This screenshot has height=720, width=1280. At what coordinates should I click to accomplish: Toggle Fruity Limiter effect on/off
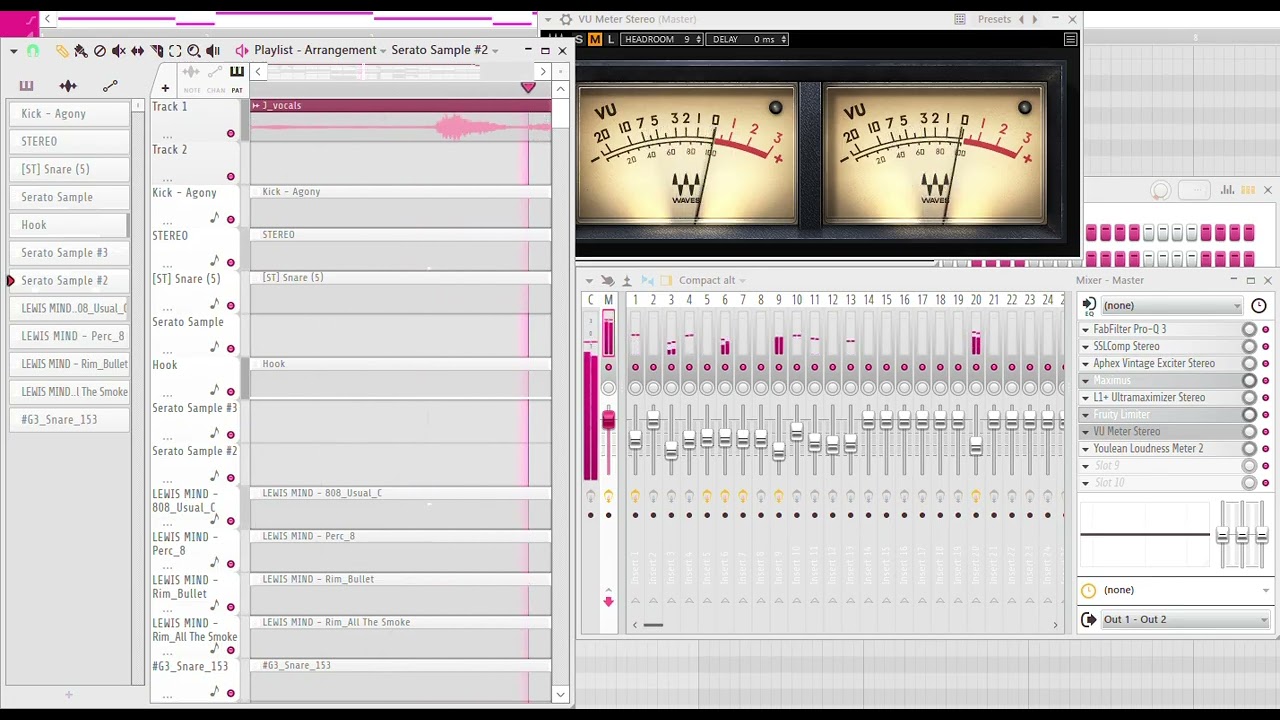click(x=1265, y=414)
